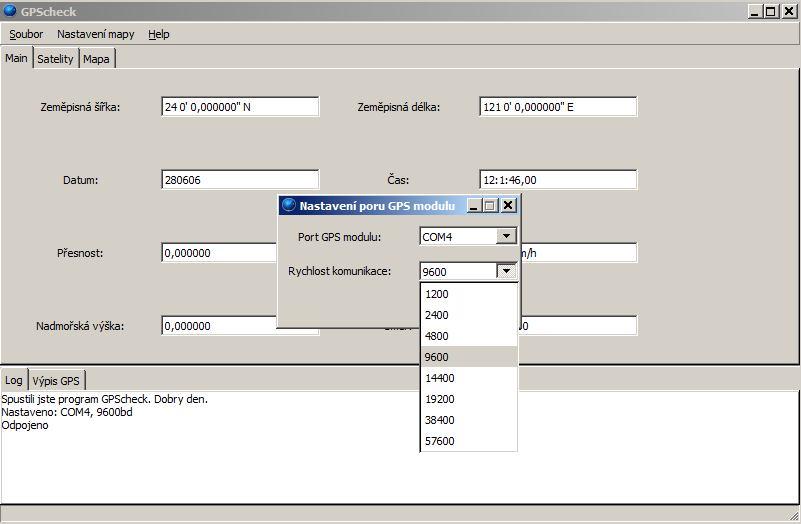801x524 pixels.
Task: Click the Čas time field
Action: 558,180
